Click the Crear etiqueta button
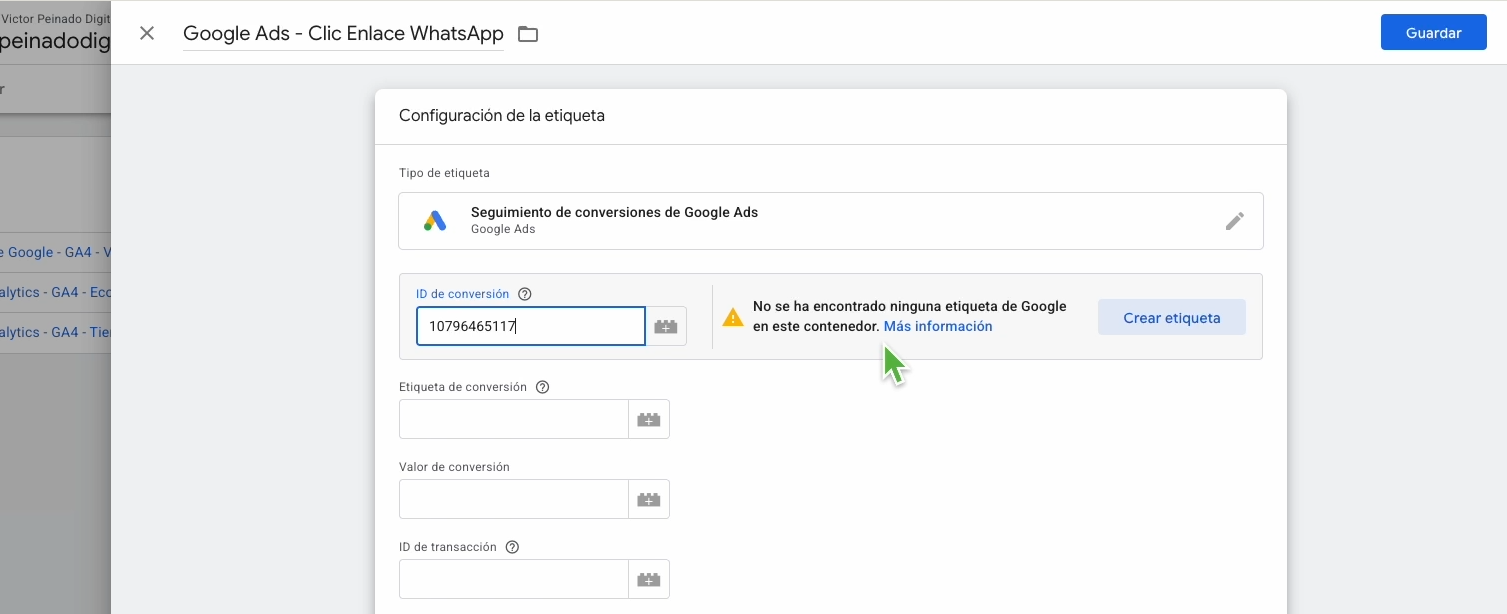Screen dimensions: 1507x614 point(1172,317)
